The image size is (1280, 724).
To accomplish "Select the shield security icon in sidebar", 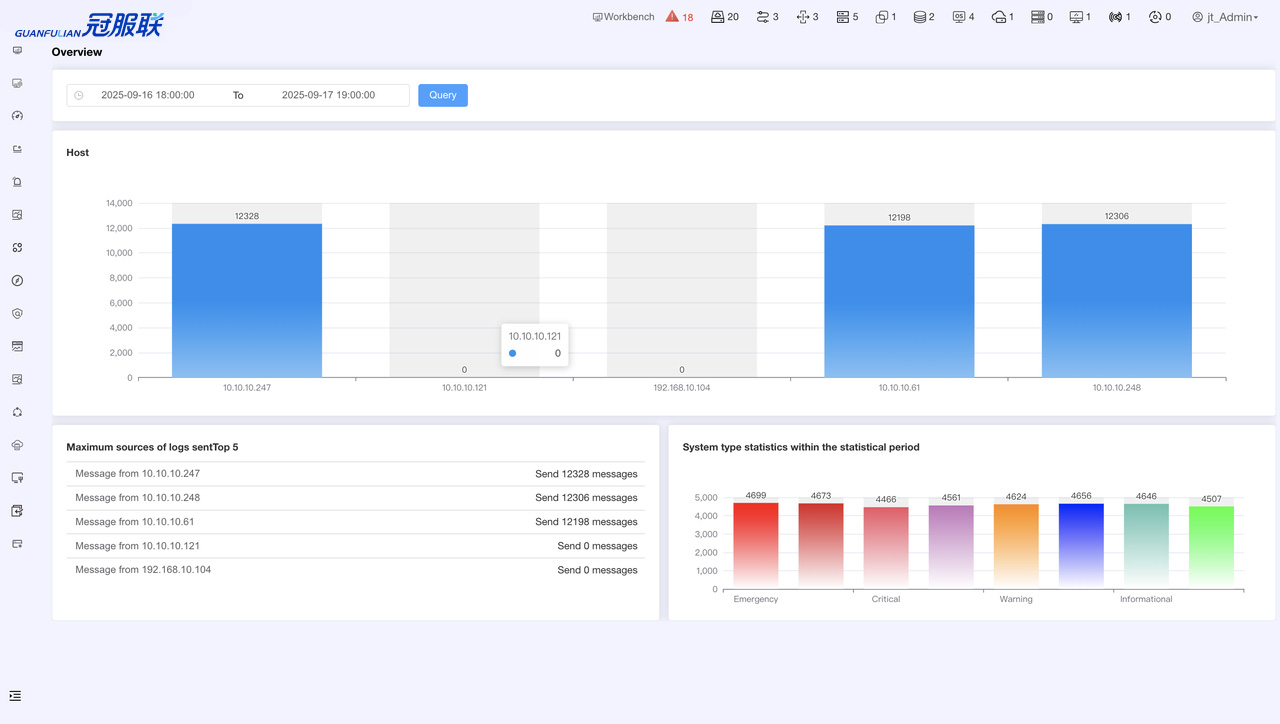I will tap(17, 314).
